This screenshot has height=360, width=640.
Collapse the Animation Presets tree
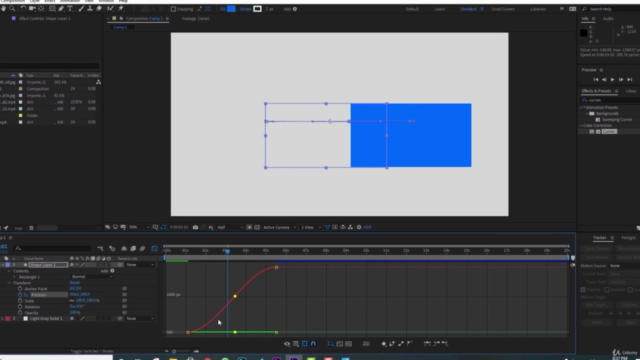(582, 107)
